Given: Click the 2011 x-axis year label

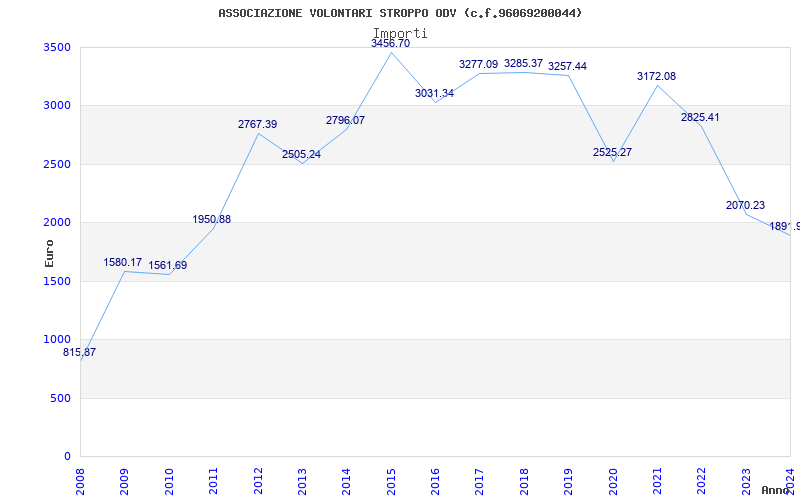Looking at the screenshot, I should pos(213,481).
